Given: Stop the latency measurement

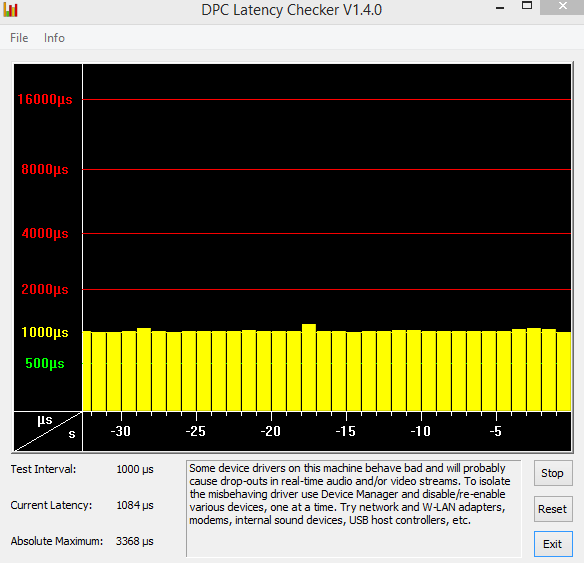Looking at the screenshot, I should point(553,473).
